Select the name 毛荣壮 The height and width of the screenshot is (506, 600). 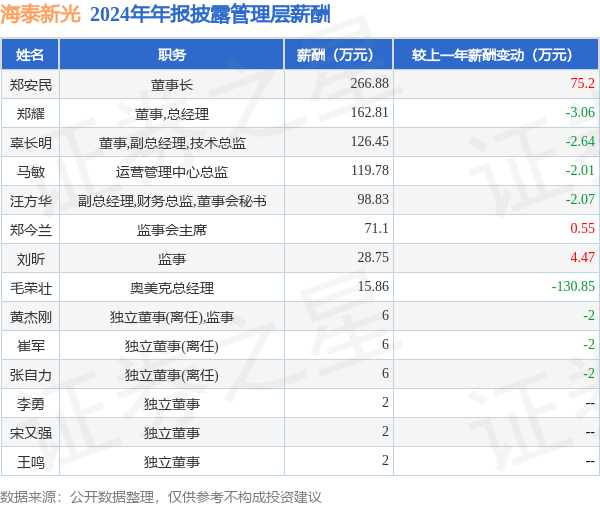30,288
